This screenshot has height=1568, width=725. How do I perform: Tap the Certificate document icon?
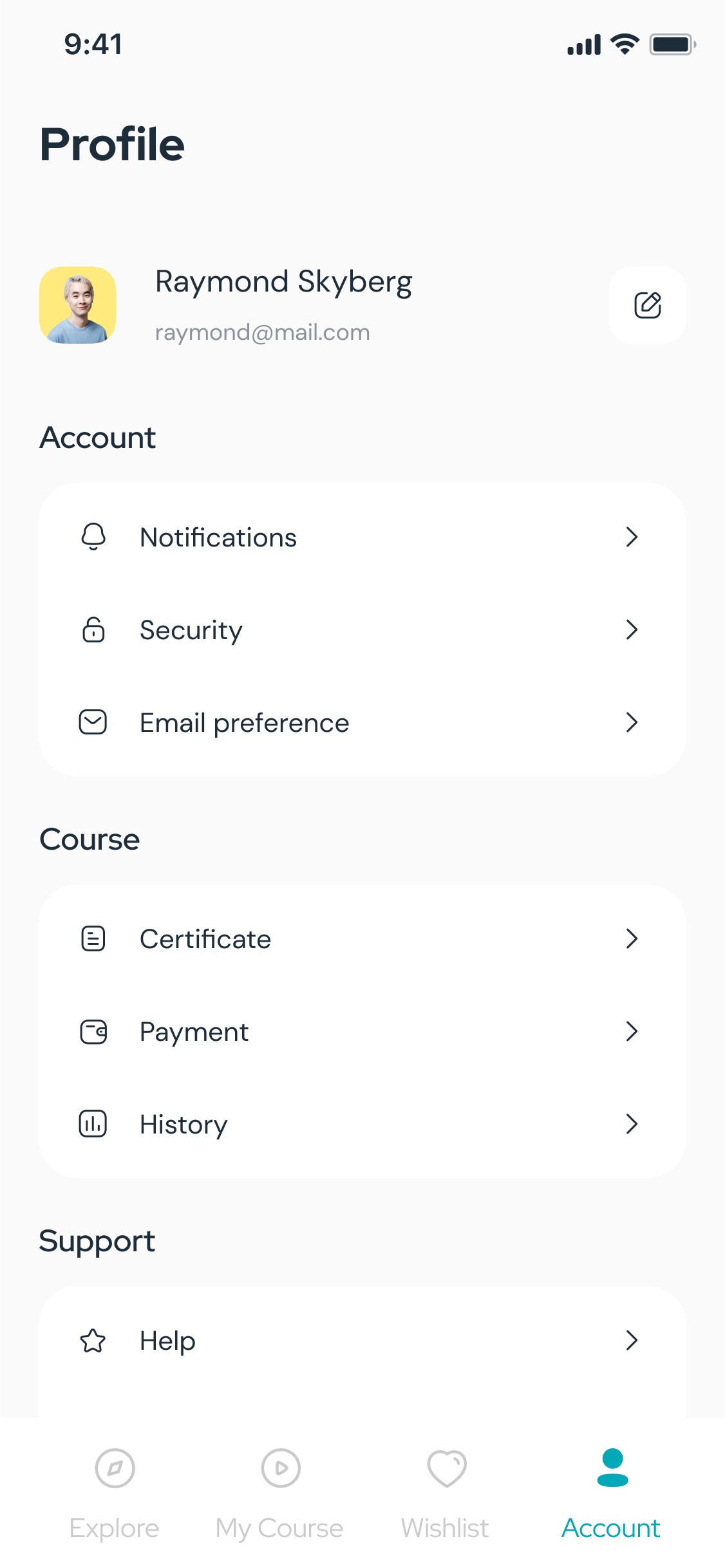pyautogui.click(x=93, y=938)
